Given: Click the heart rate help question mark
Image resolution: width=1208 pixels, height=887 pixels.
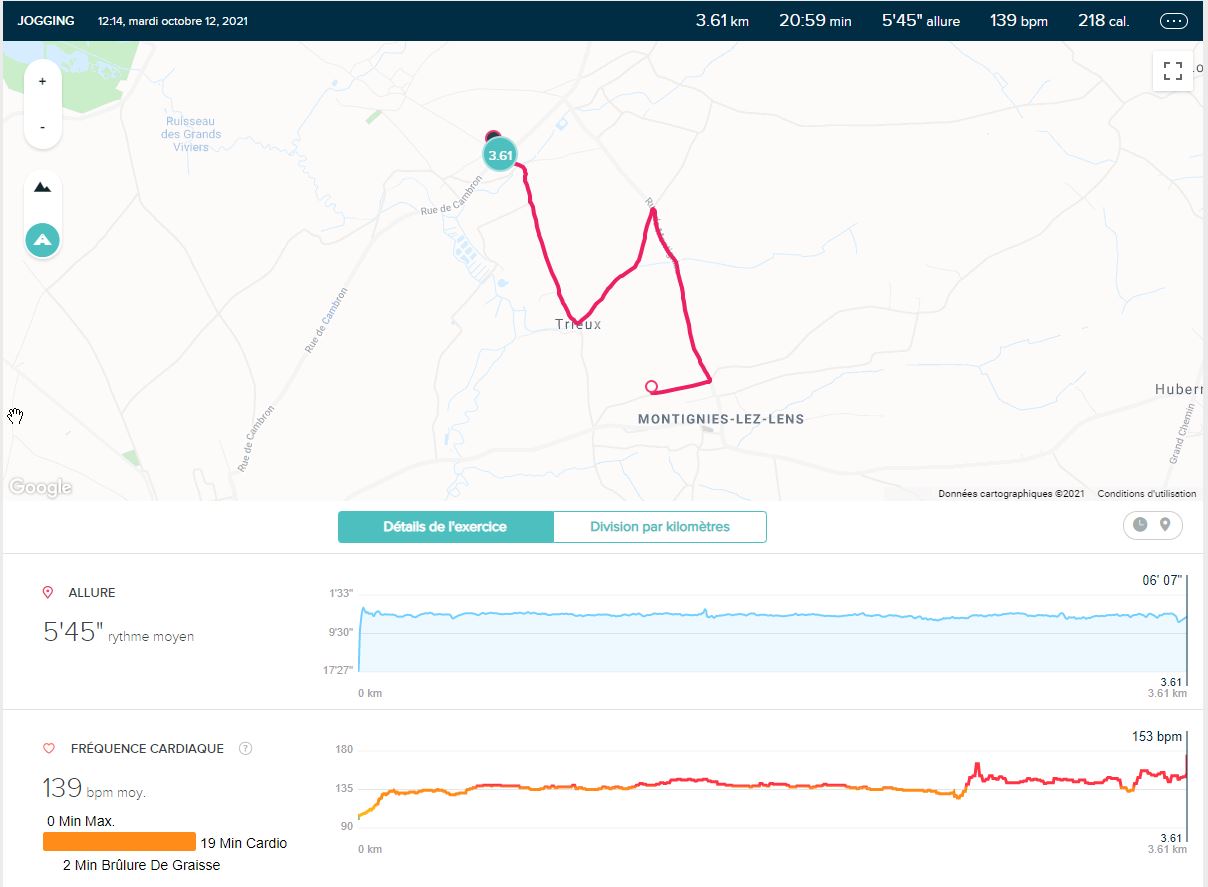Looking at the screenshot, I should (246, 749).
